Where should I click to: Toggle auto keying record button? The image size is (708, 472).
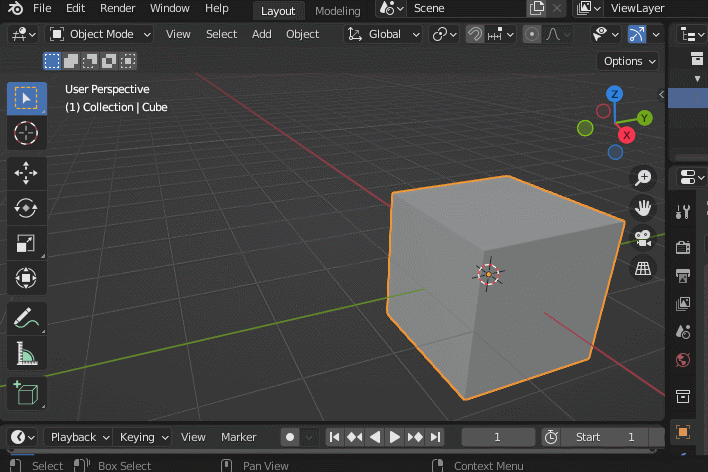pyautogui.click(x=290, y=437)
